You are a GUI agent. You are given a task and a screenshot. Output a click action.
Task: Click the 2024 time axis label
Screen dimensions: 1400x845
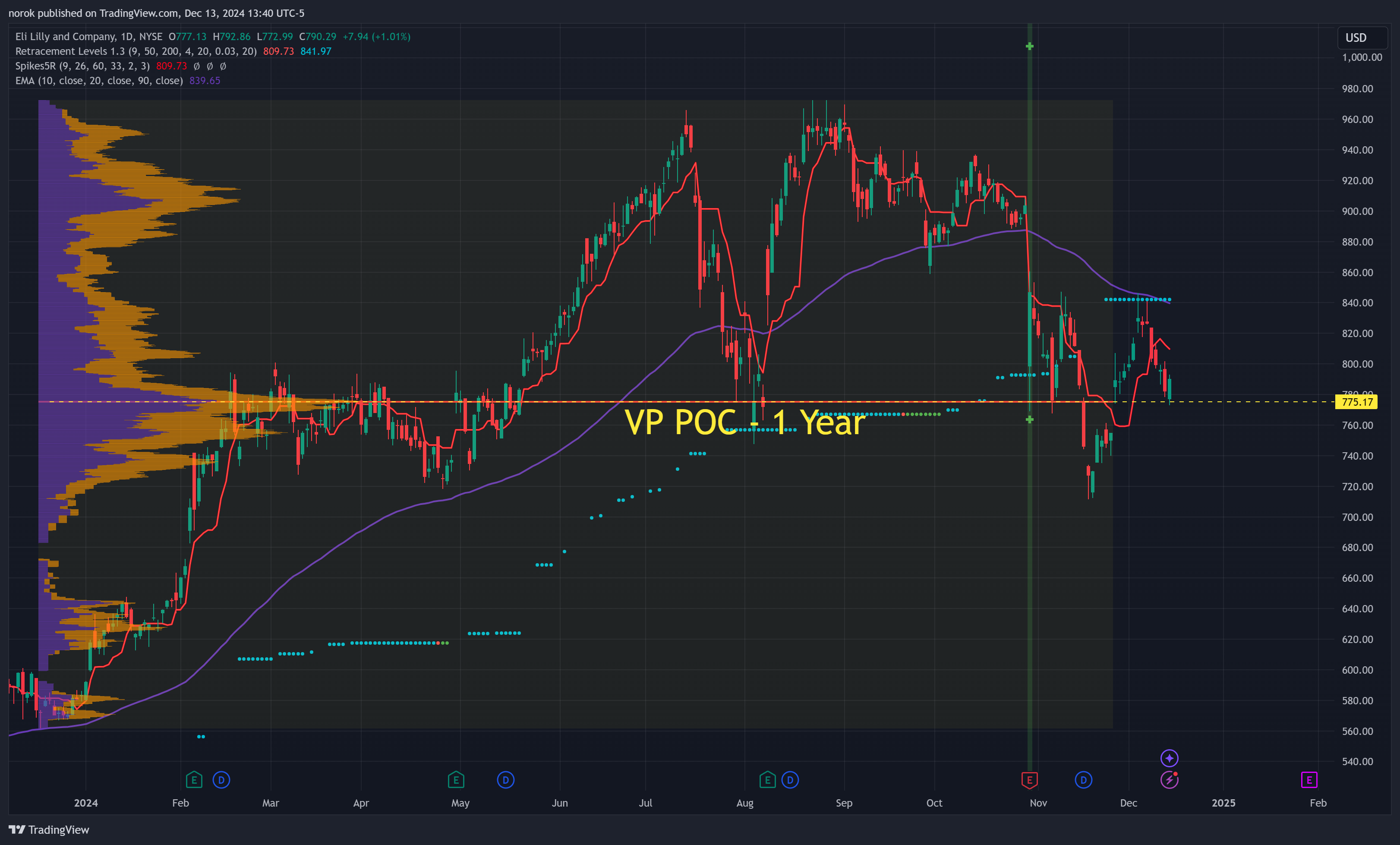coord(86,803)
